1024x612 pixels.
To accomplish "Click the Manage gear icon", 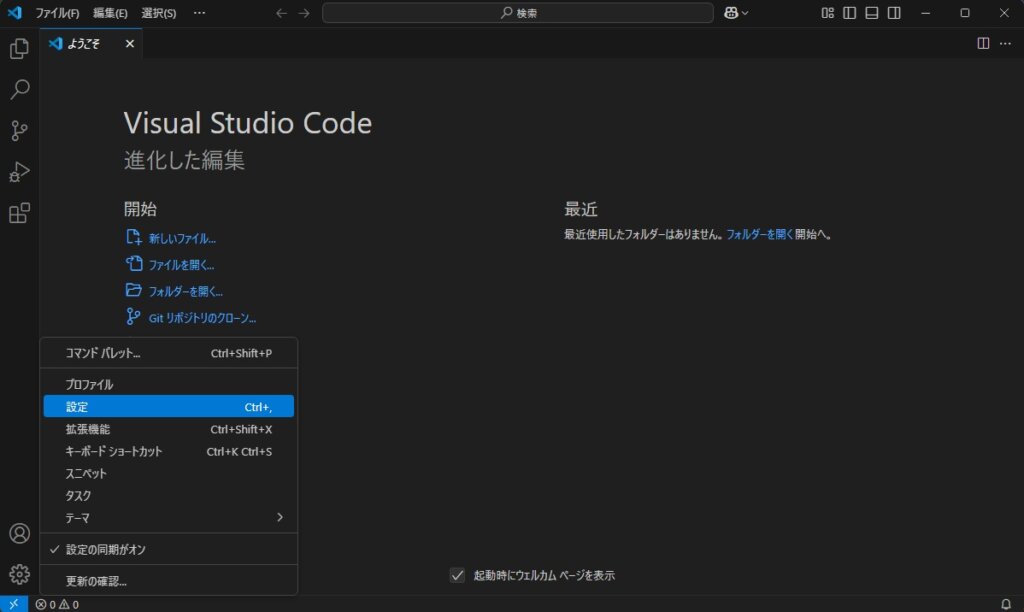I will pos(19,574).
